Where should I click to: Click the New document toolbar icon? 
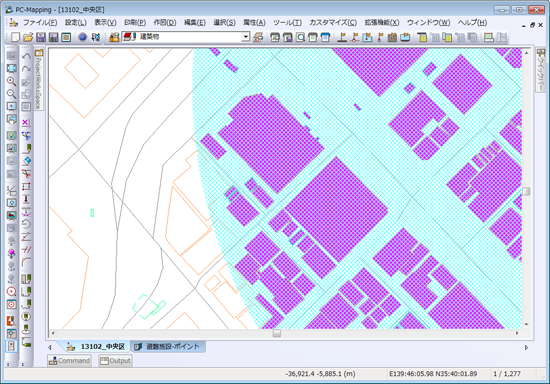point(15,37)
